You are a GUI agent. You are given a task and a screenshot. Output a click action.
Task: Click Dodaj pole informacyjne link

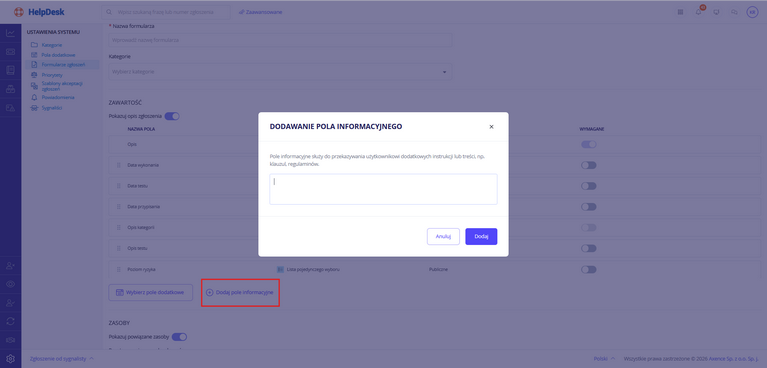[240, 292]
